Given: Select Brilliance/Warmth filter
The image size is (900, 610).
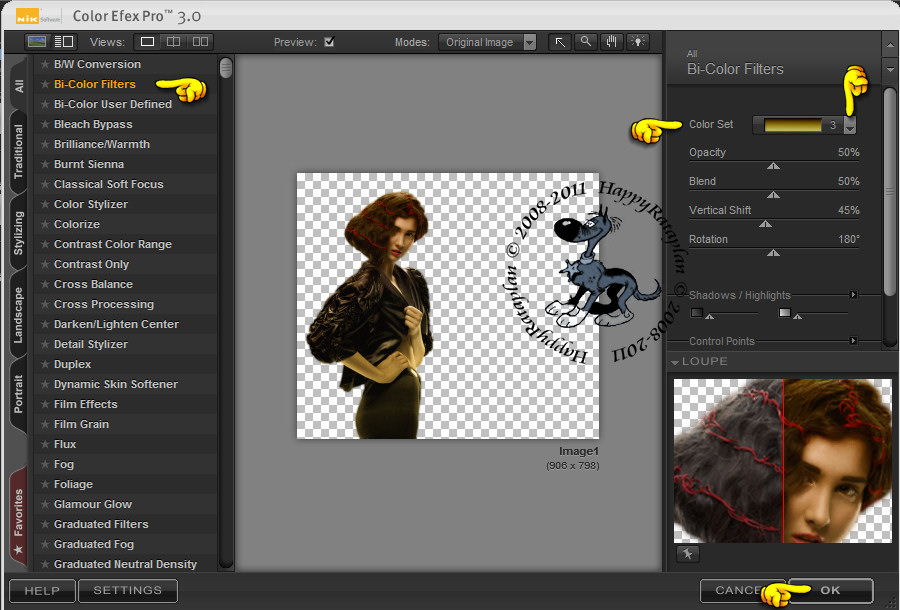Looking at the screenshot, I should 102,144.
